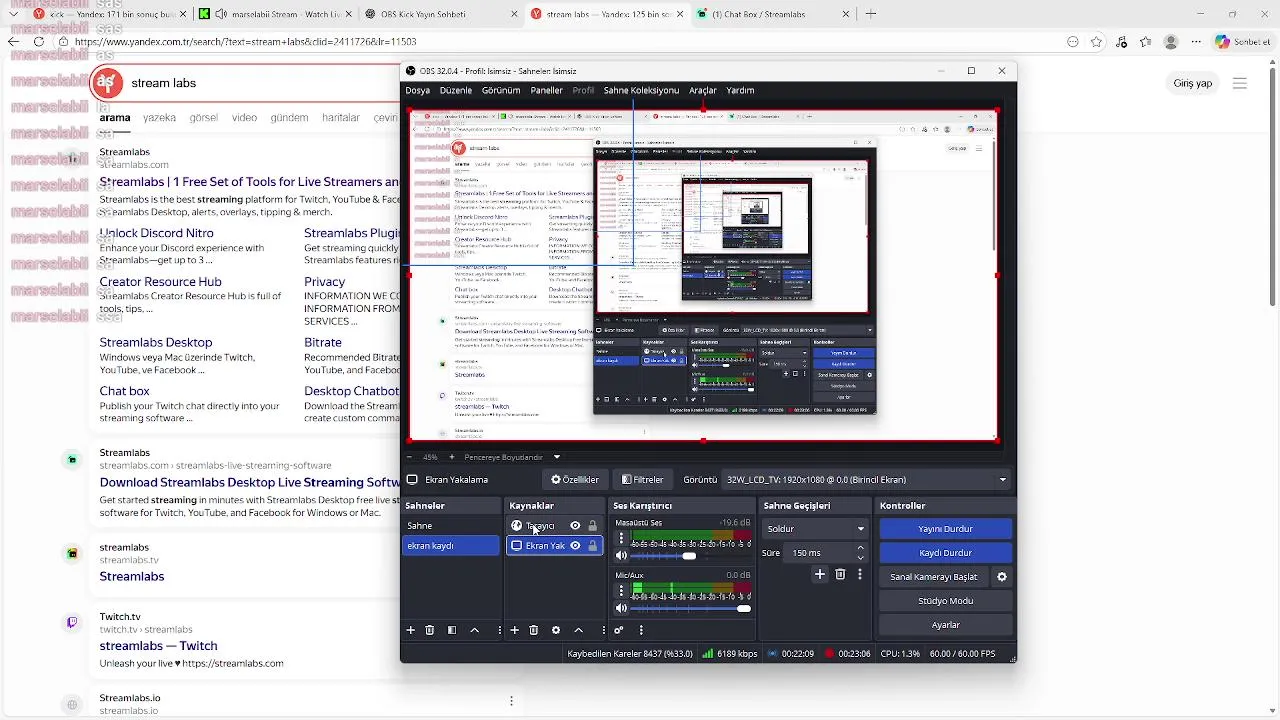Open the Soldur transition dropdown

pos(815,529)
